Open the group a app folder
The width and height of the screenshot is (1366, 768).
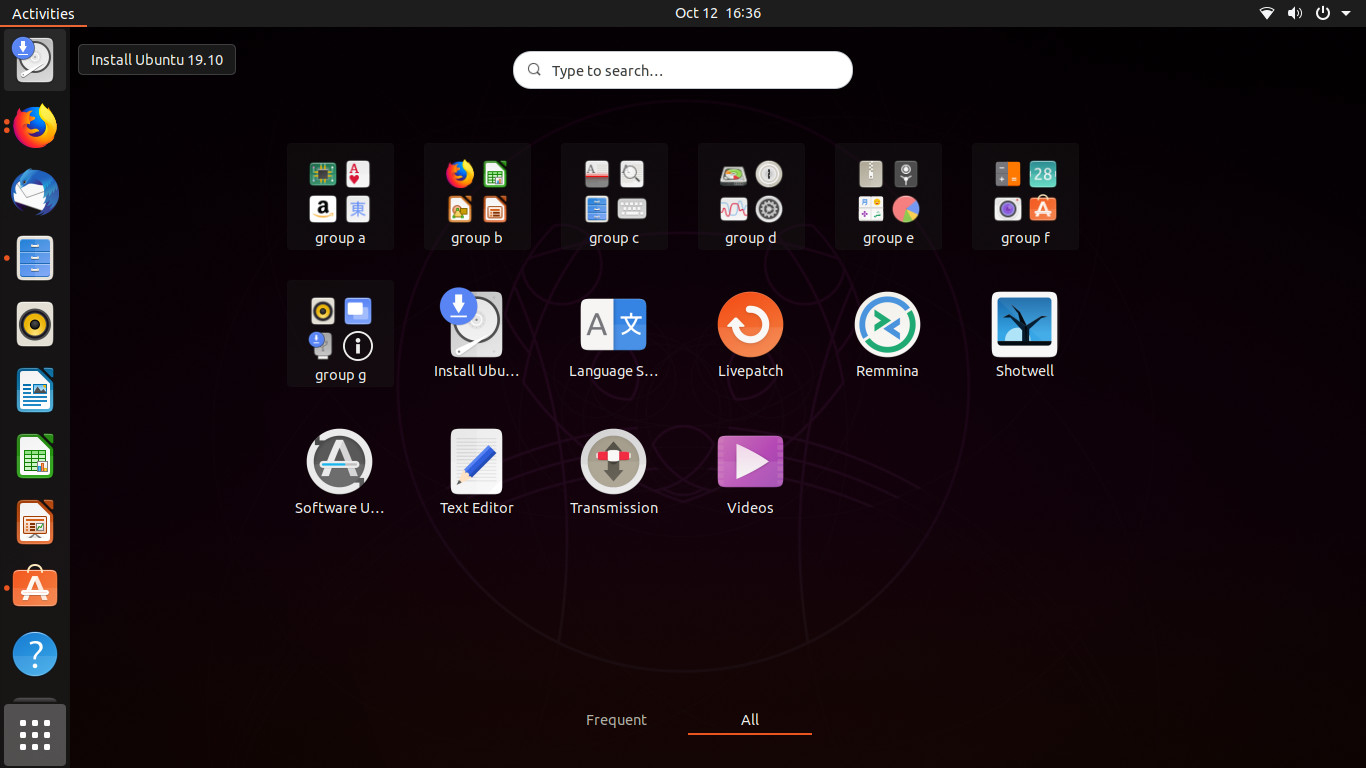point(340,196)
